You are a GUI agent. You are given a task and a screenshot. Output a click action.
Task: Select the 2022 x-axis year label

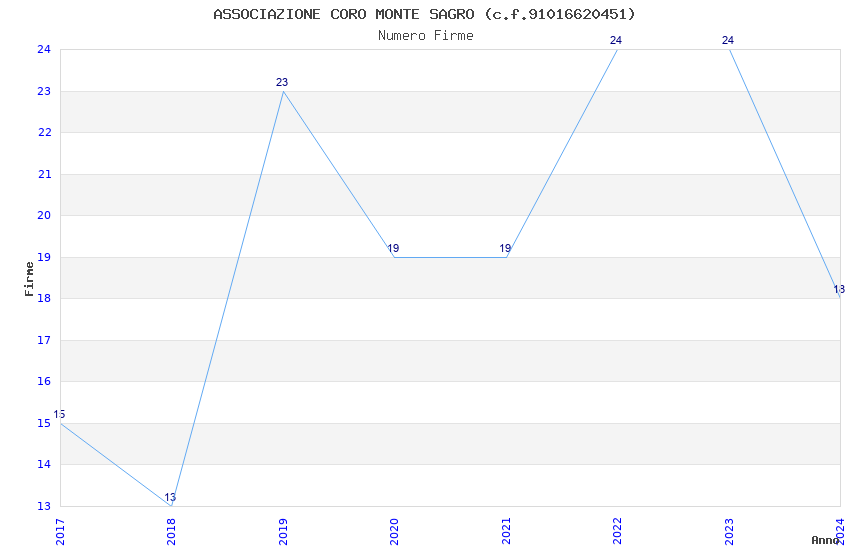617,532
